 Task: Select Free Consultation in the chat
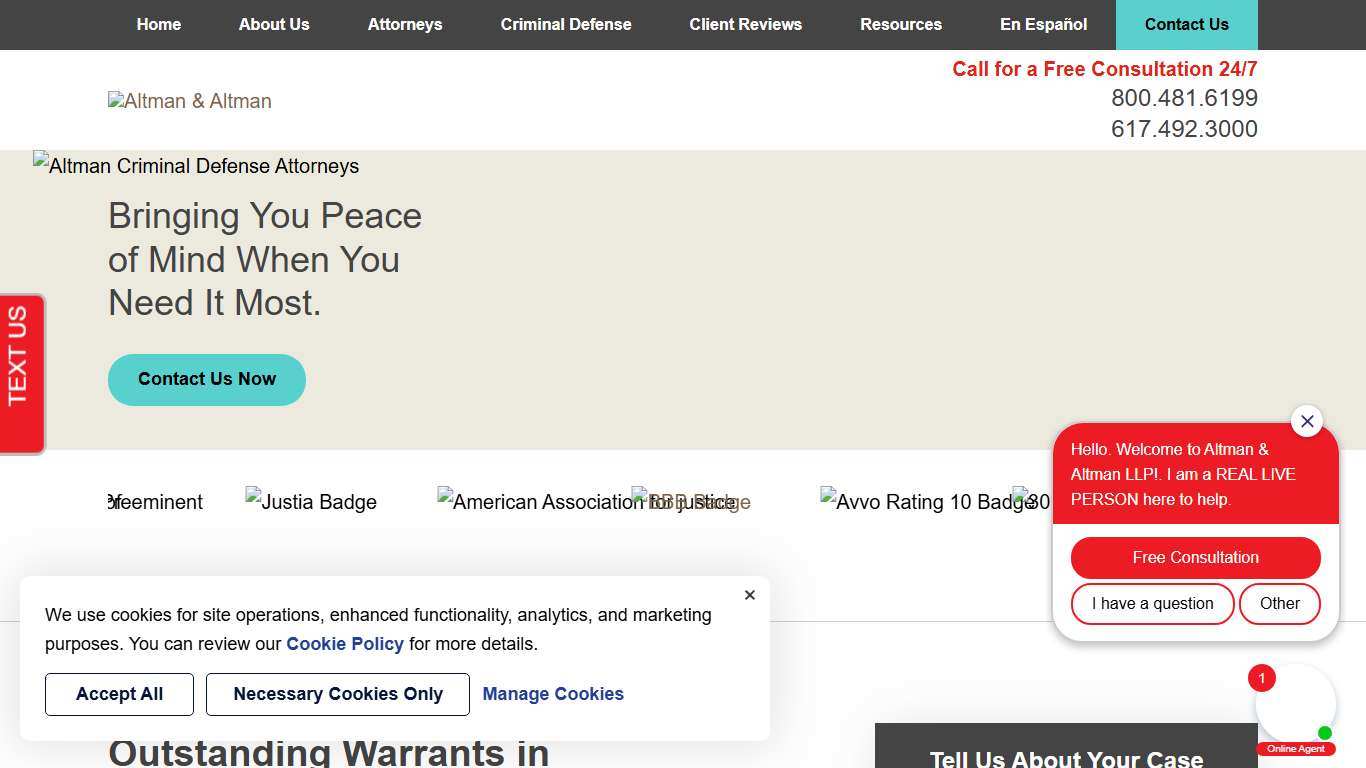point(1195,558)
